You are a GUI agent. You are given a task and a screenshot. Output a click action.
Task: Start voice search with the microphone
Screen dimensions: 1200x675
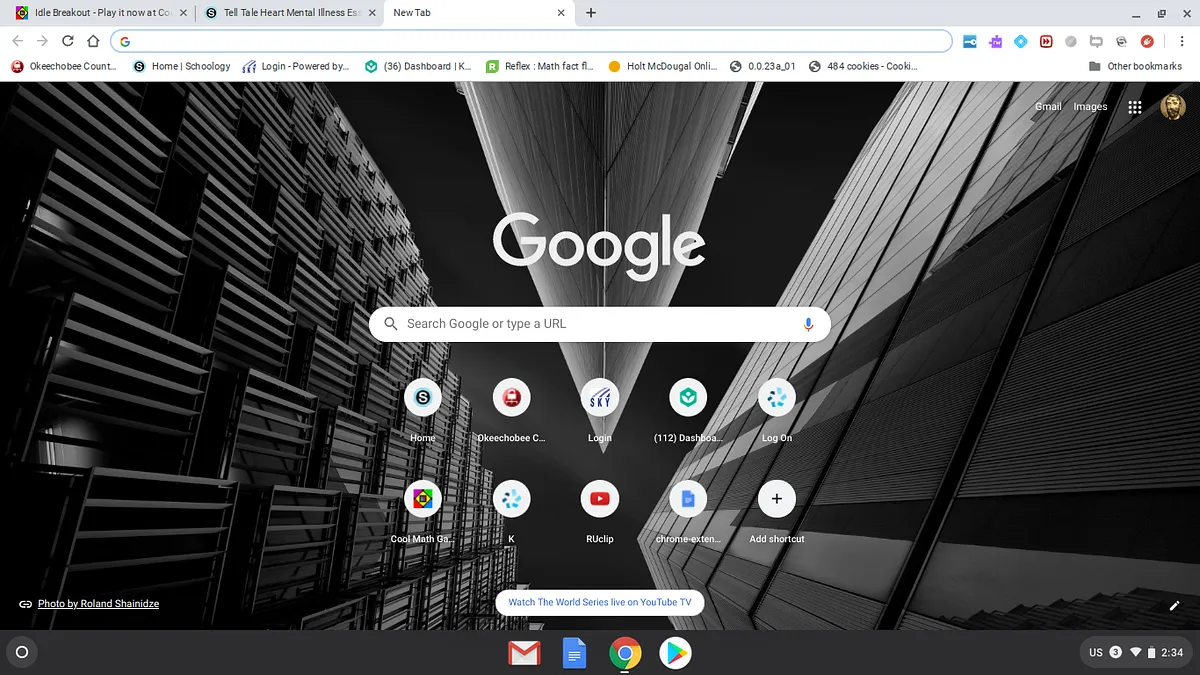coord(808,324)
